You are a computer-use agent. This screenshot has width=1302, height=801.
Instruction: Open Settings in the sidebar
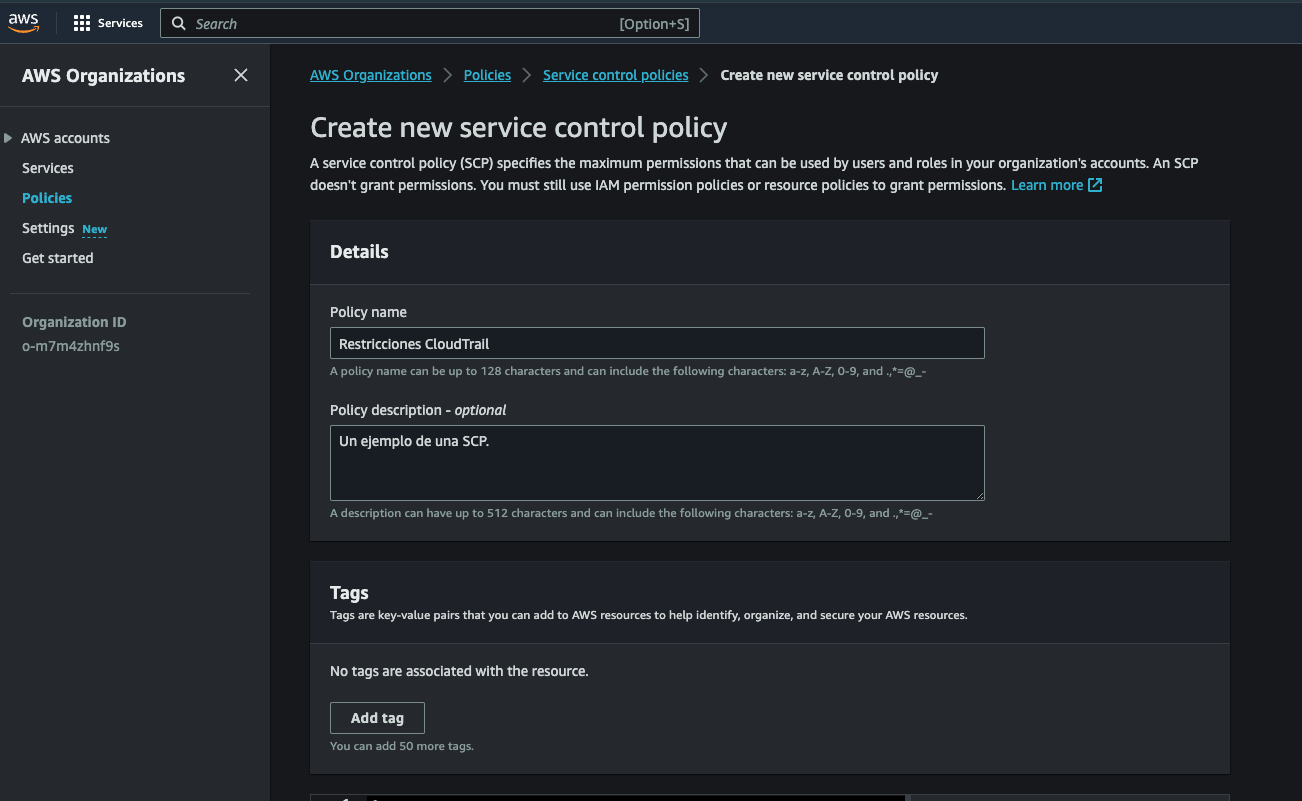48,228
